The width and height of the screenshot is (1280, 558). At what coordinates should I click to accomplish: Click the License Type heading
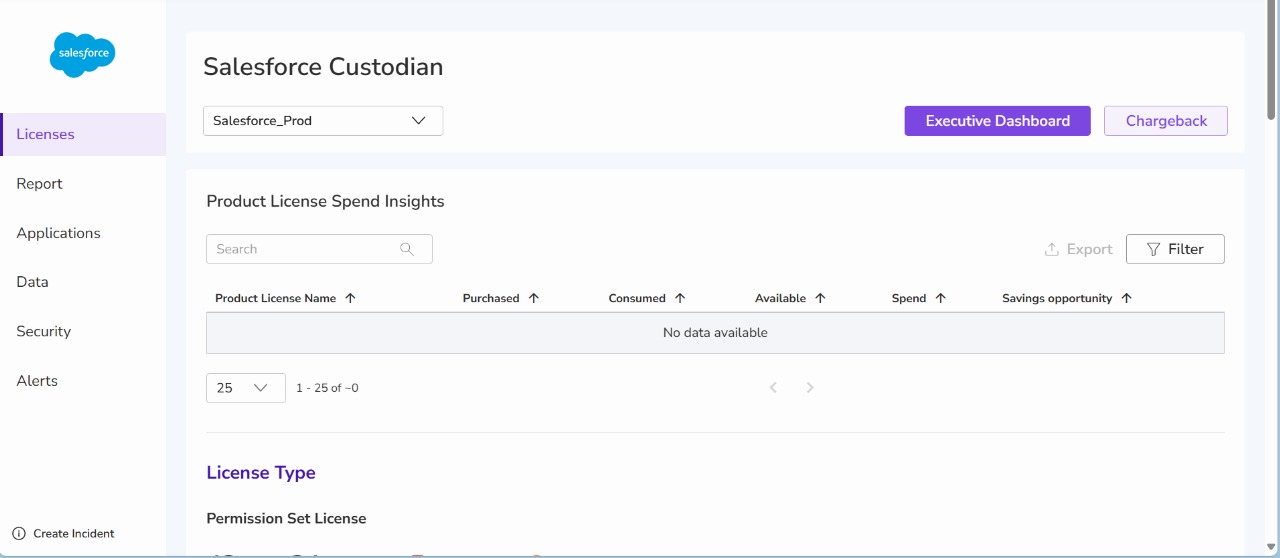261,473
